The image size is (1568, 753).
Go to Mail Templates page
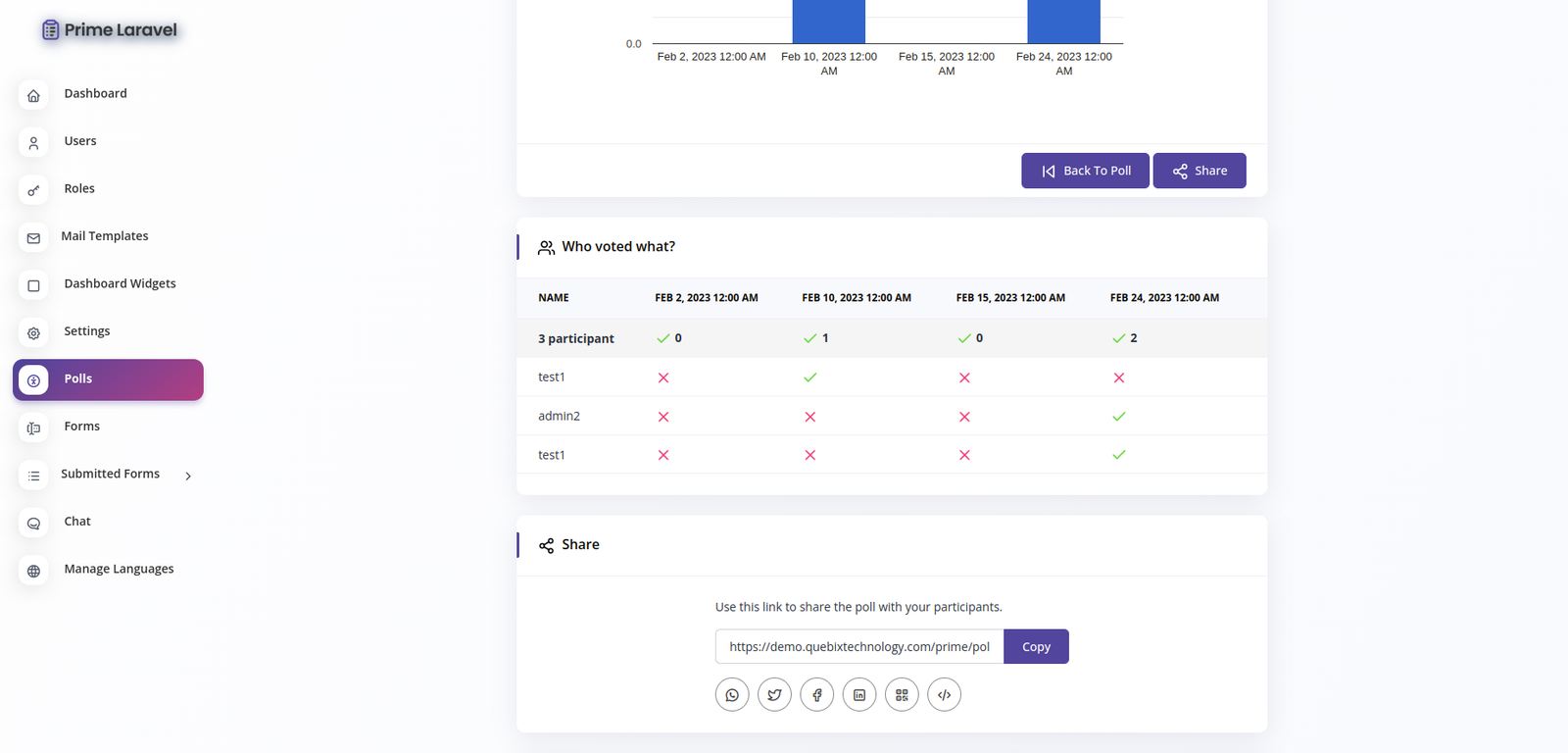point(104,236)
